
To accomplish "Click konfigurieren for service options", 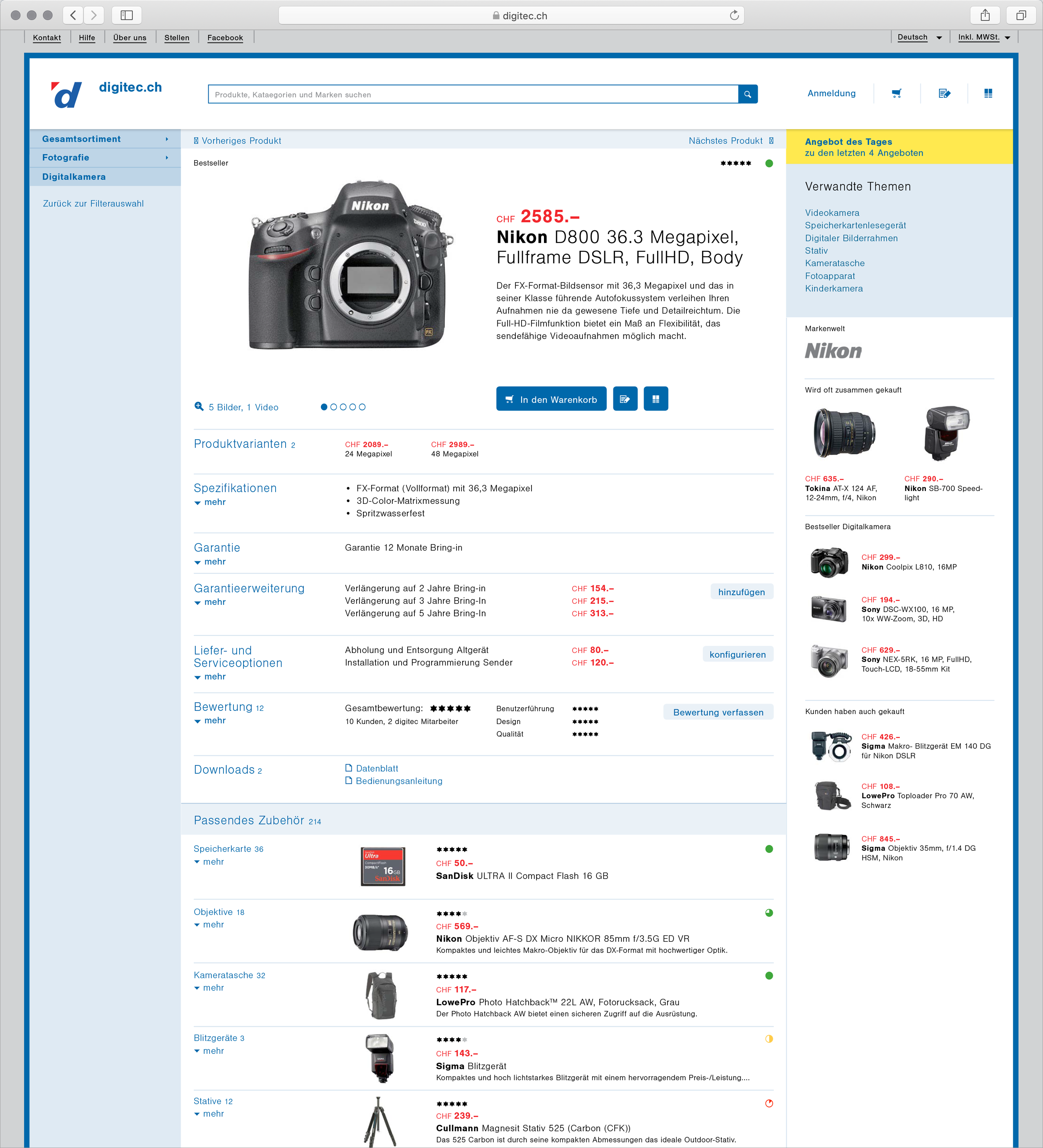I will tap(738, 654).
